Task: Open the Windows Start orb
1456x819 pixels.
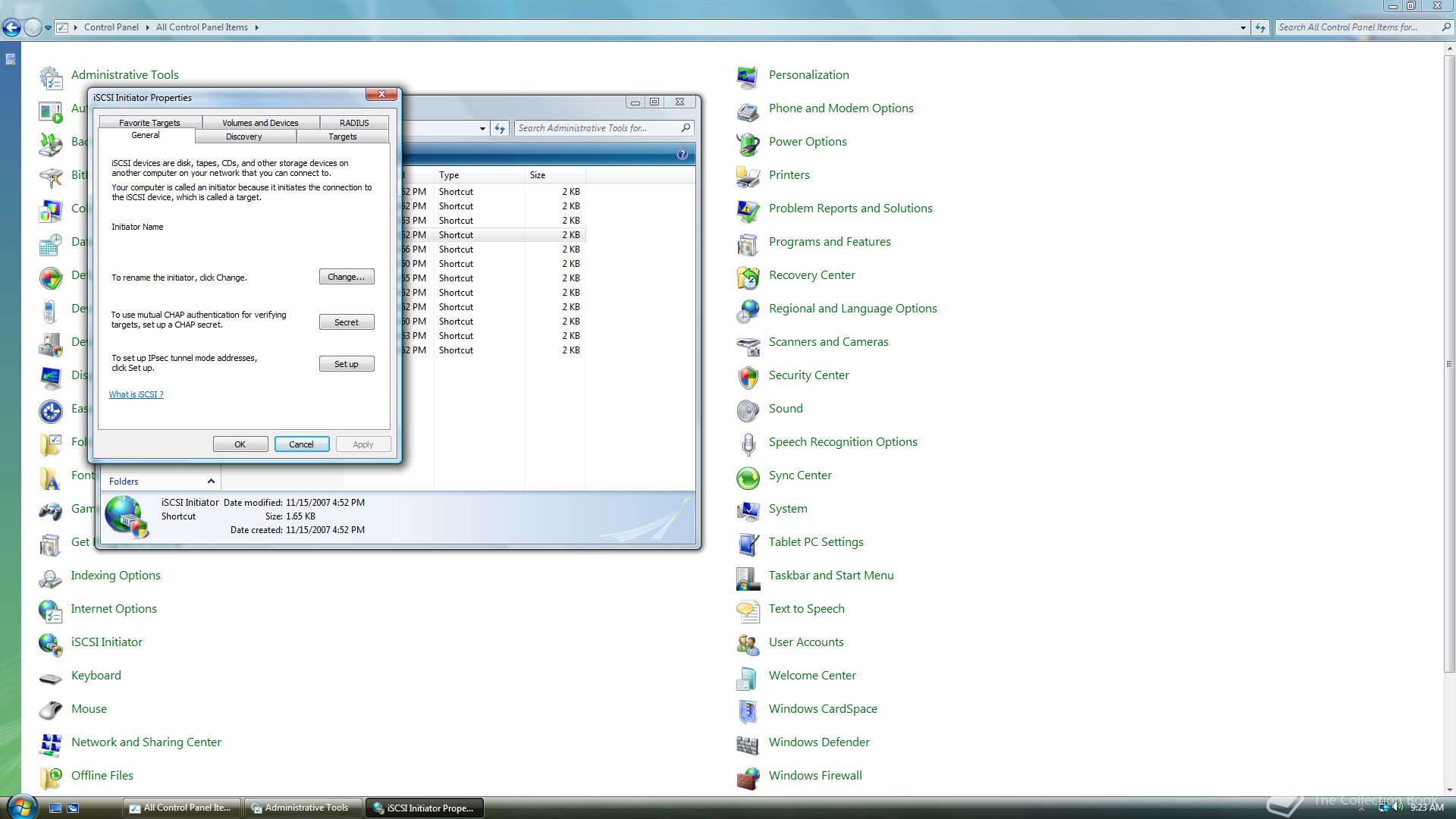Action: coord(20,807)
